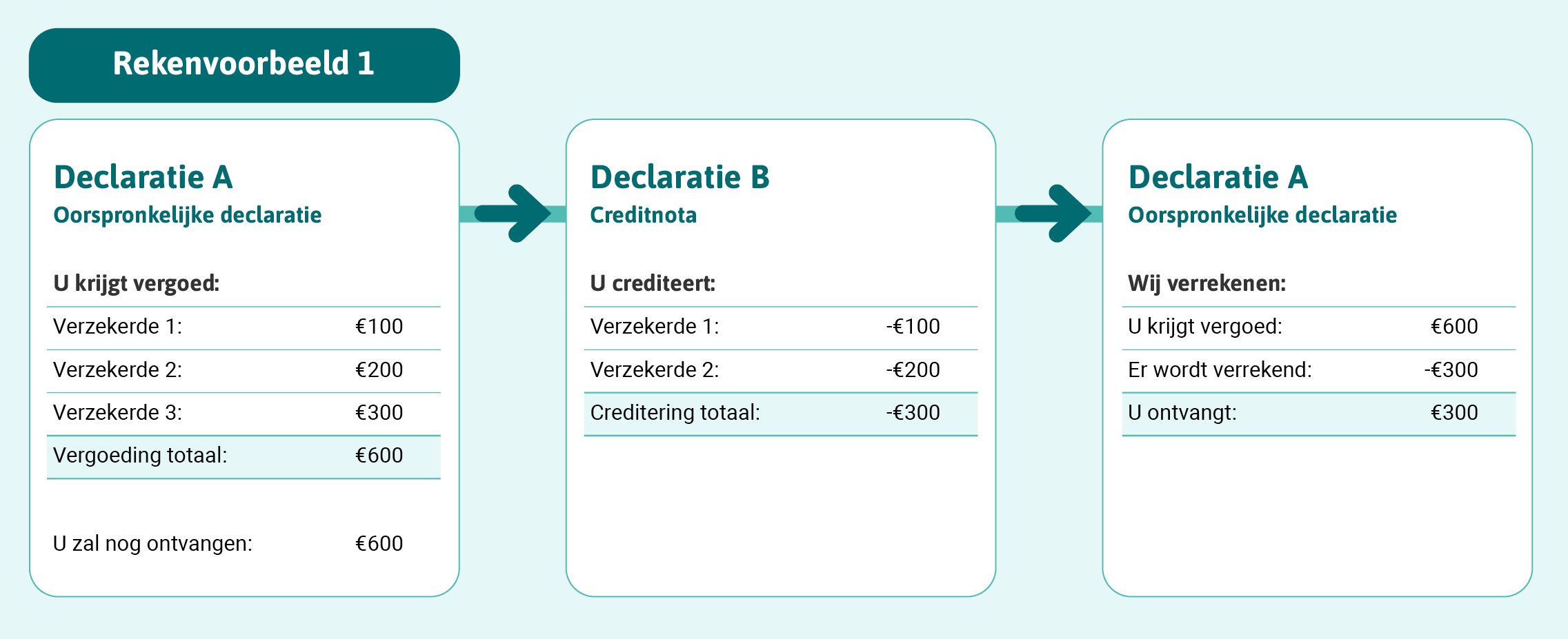Click the €100 amount for Verzekerde 1
1568x639 pixels.
[x=379, y=327]
